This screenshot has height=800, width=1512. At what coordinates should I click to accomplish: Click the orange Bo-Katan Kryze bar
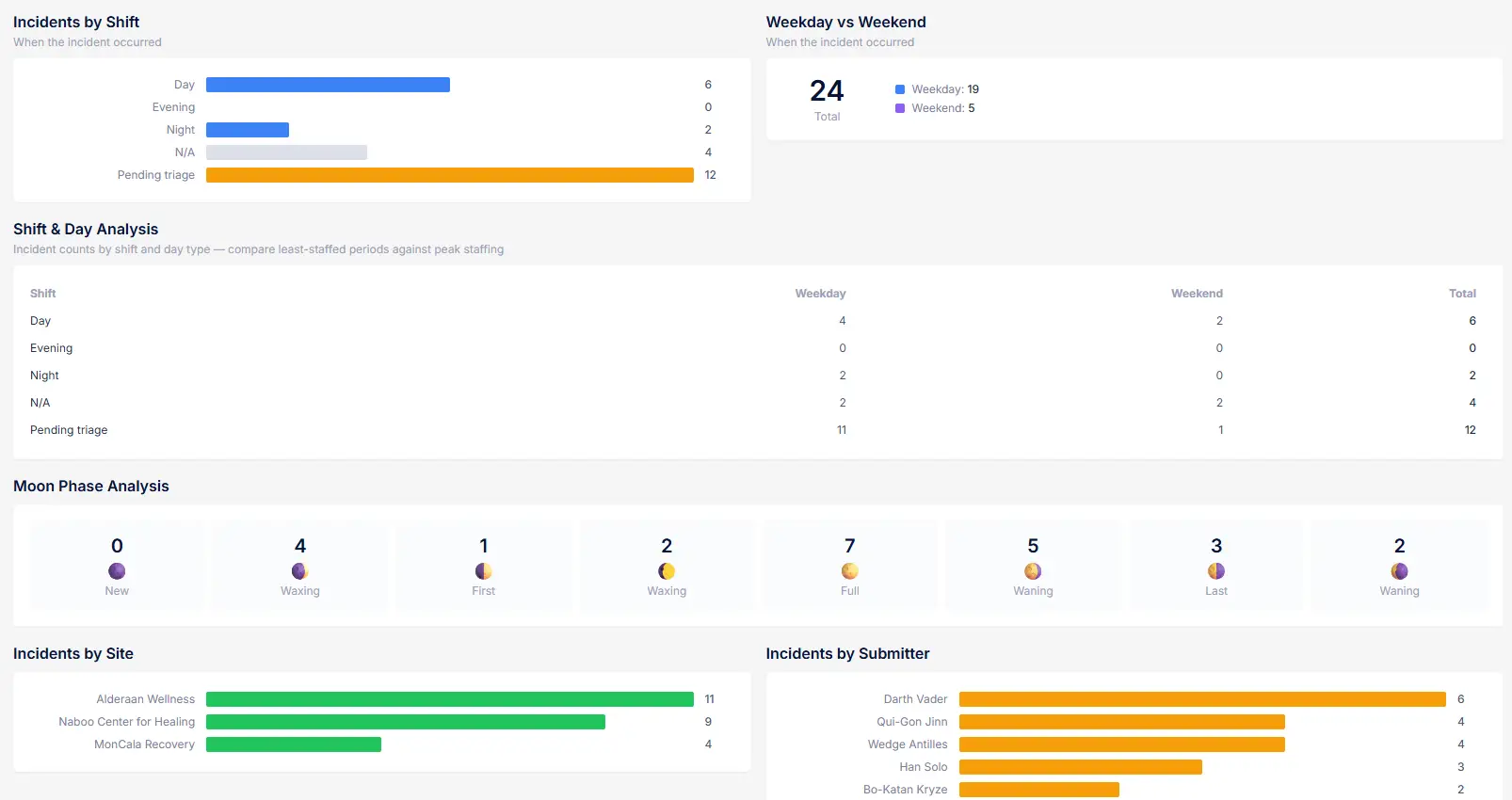1039,790
